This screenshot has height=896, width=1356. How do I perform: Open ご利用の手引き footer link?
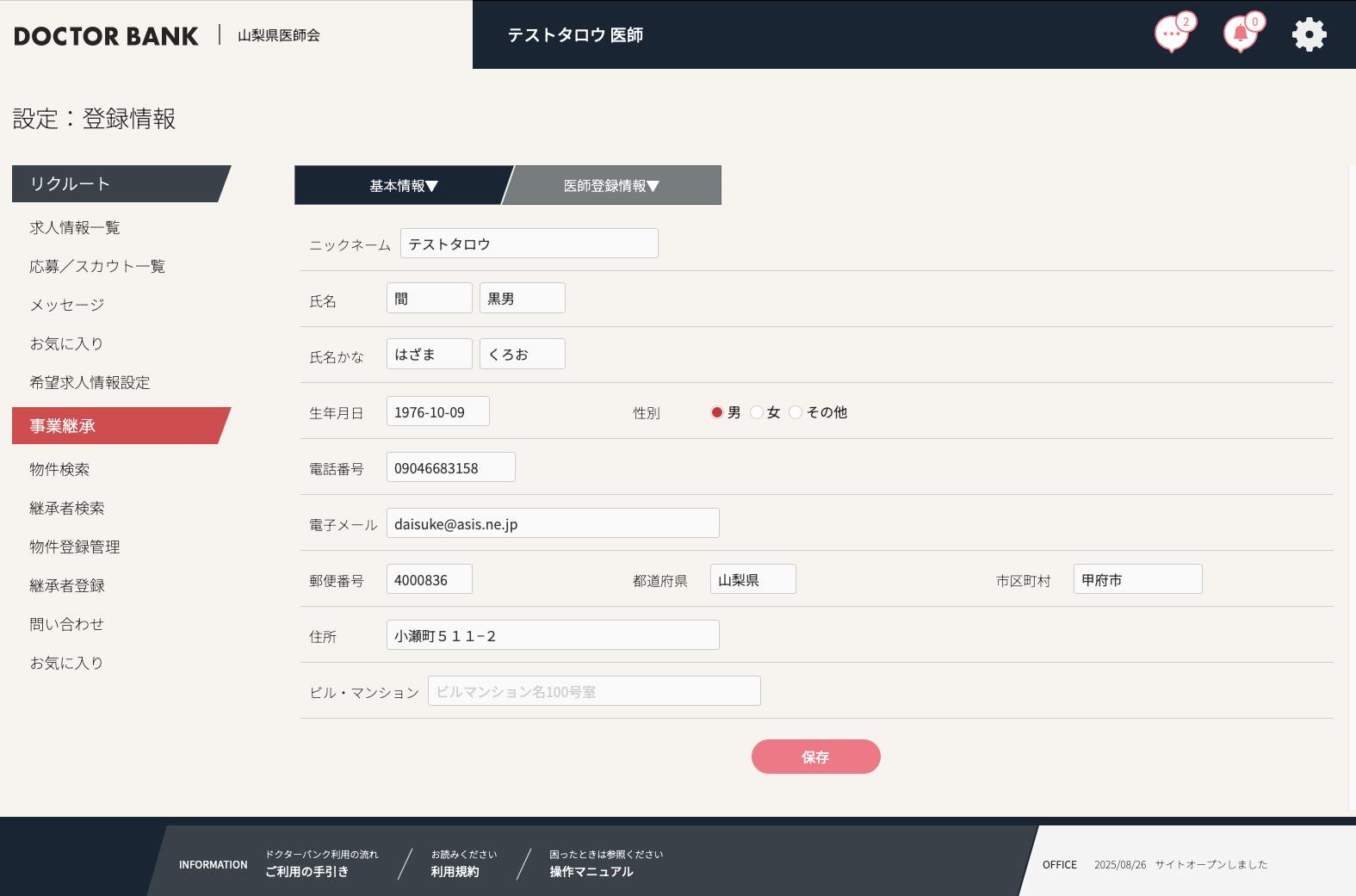coord(306,871)
